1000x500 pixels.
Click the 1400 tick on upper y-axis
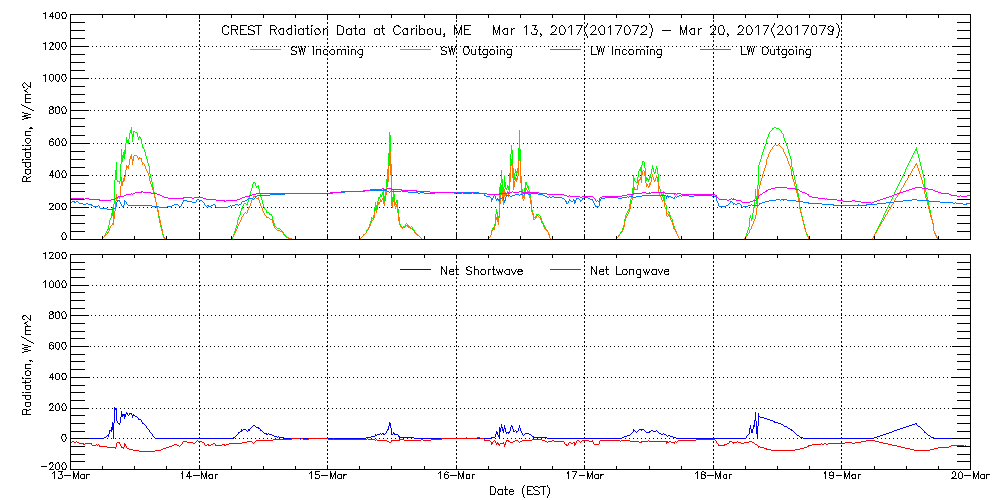coord(54,18)
